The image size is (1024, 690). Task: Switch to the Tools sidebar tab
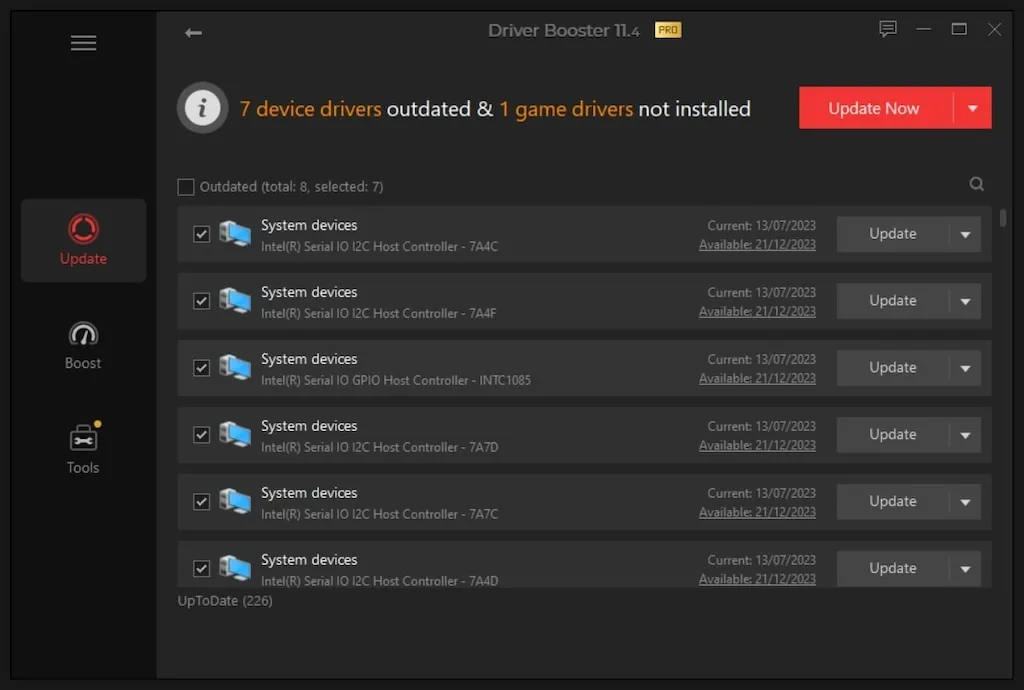[x=84, y=449]
